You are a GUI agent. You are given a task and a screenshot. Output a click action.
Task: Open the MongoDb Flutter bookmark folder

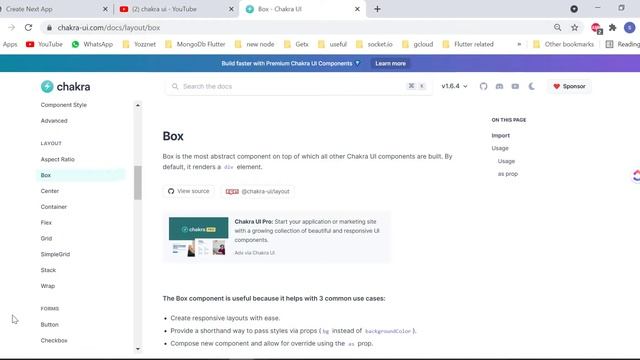tap(195, 44)
